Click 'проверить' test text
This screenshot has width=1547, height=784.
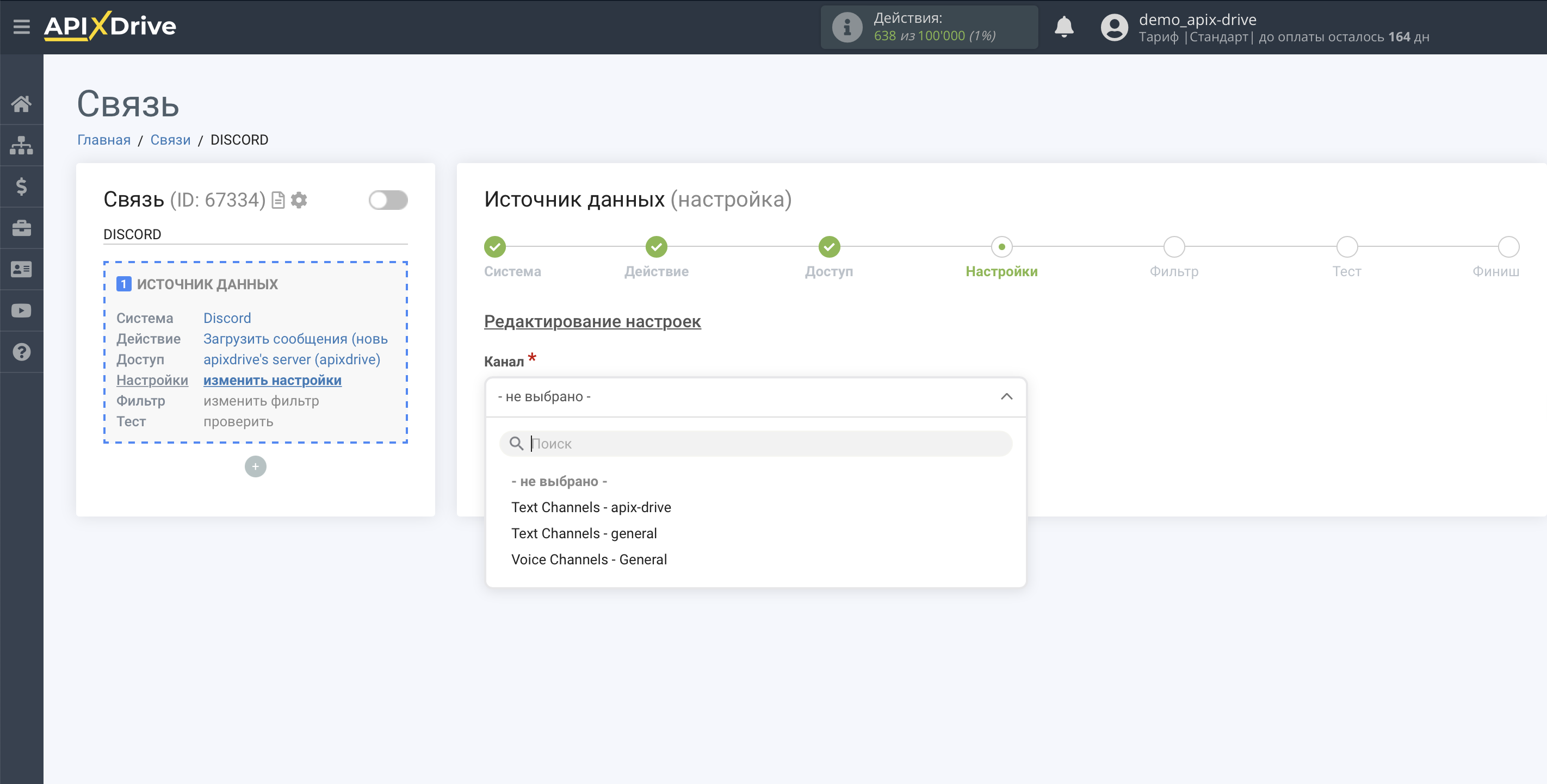[x=238, y=422]
